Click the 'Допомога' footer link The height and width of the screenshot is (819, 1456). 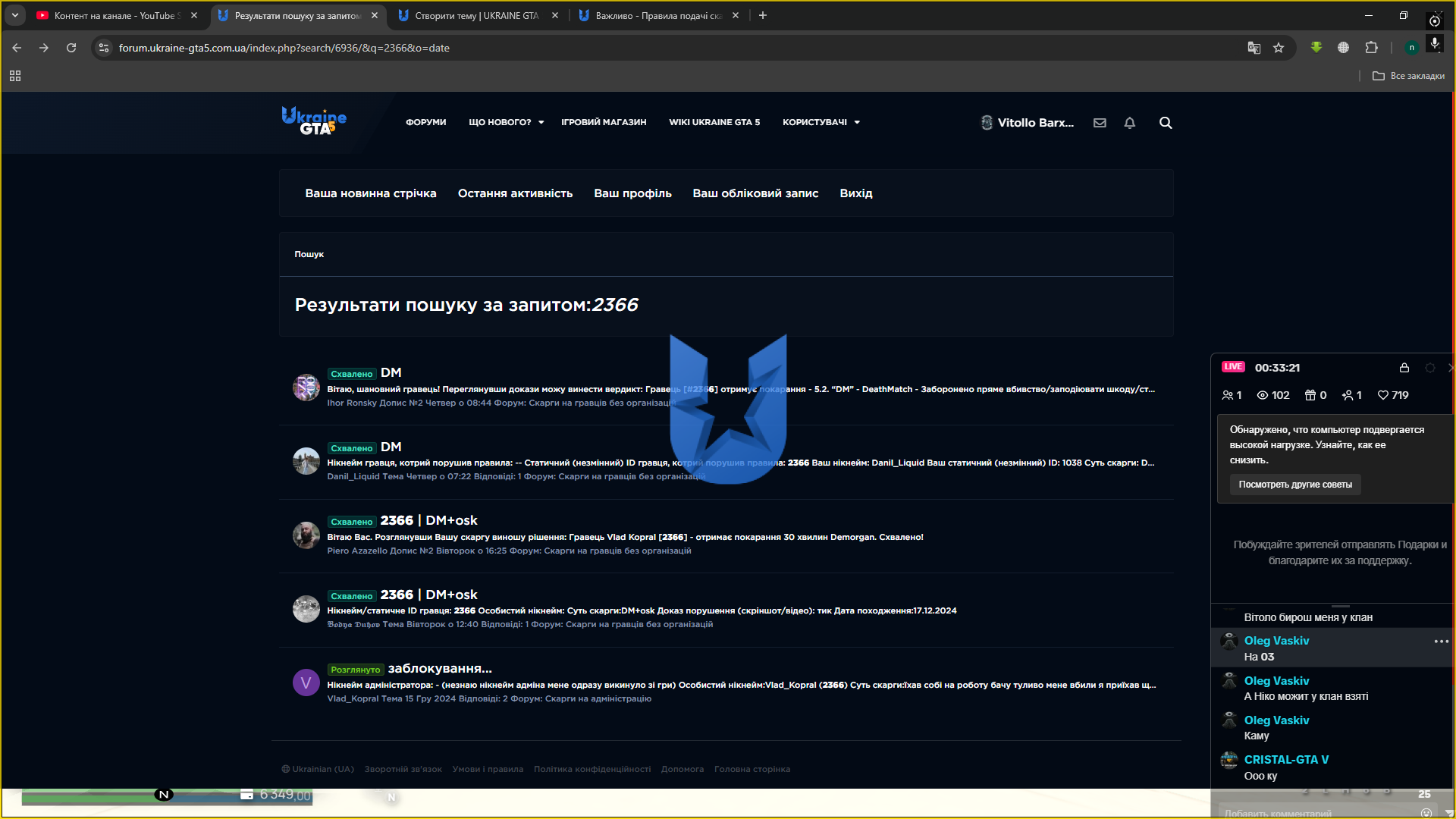pos(682,769)
